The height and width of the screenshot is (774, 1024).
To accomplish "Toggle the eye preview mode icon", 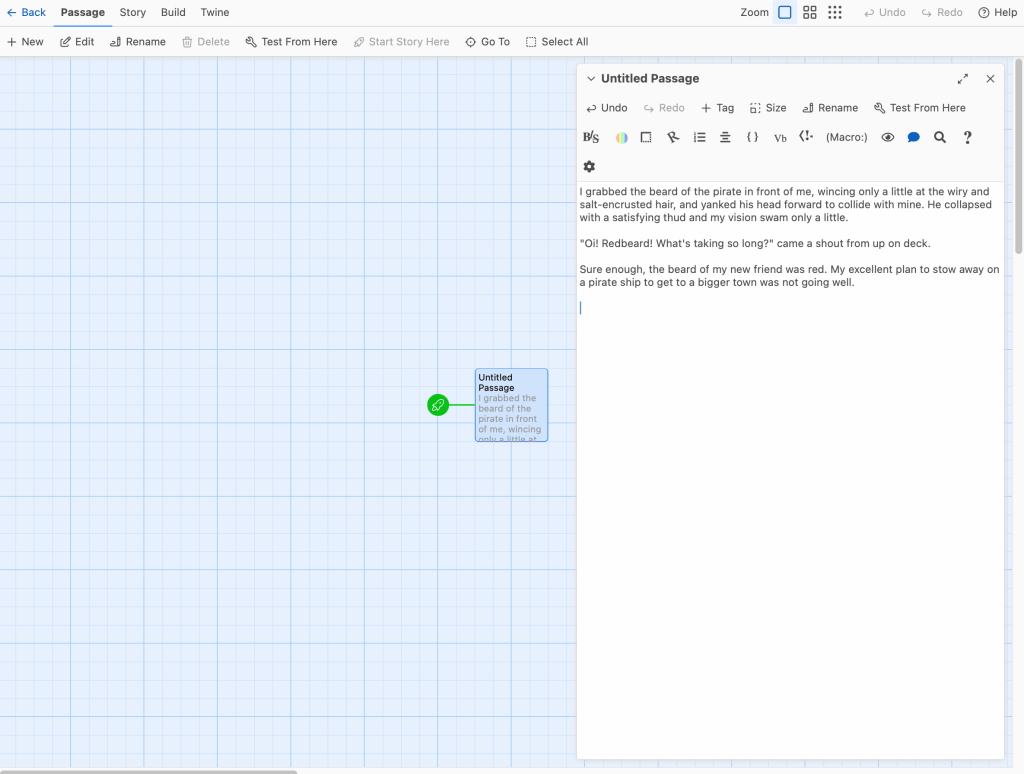I will pyautogui.click(x=887, y=137).
